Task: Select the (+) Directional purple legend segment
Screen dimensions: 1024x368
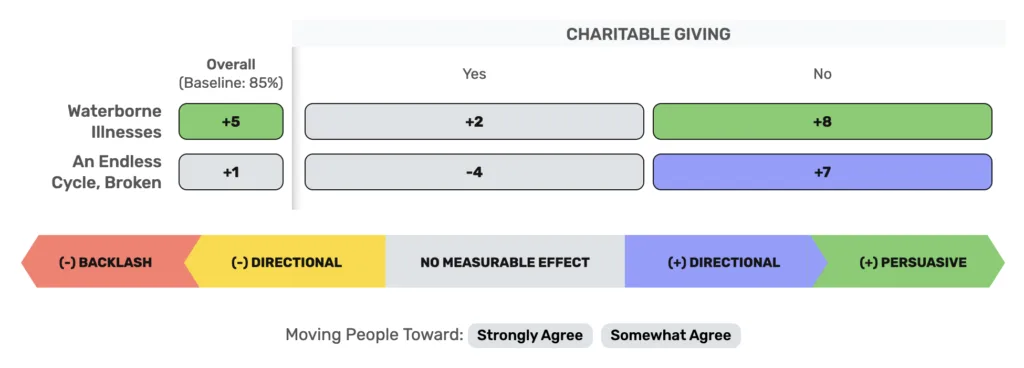Action: (x=724, y=262)
